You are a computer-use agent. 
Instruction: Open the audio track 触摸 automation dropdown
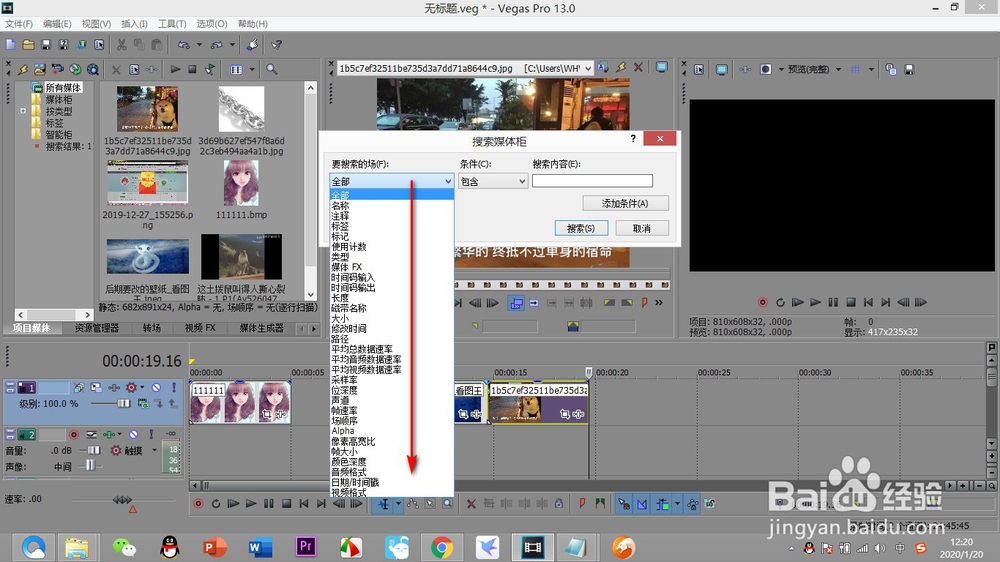(154, 450)
